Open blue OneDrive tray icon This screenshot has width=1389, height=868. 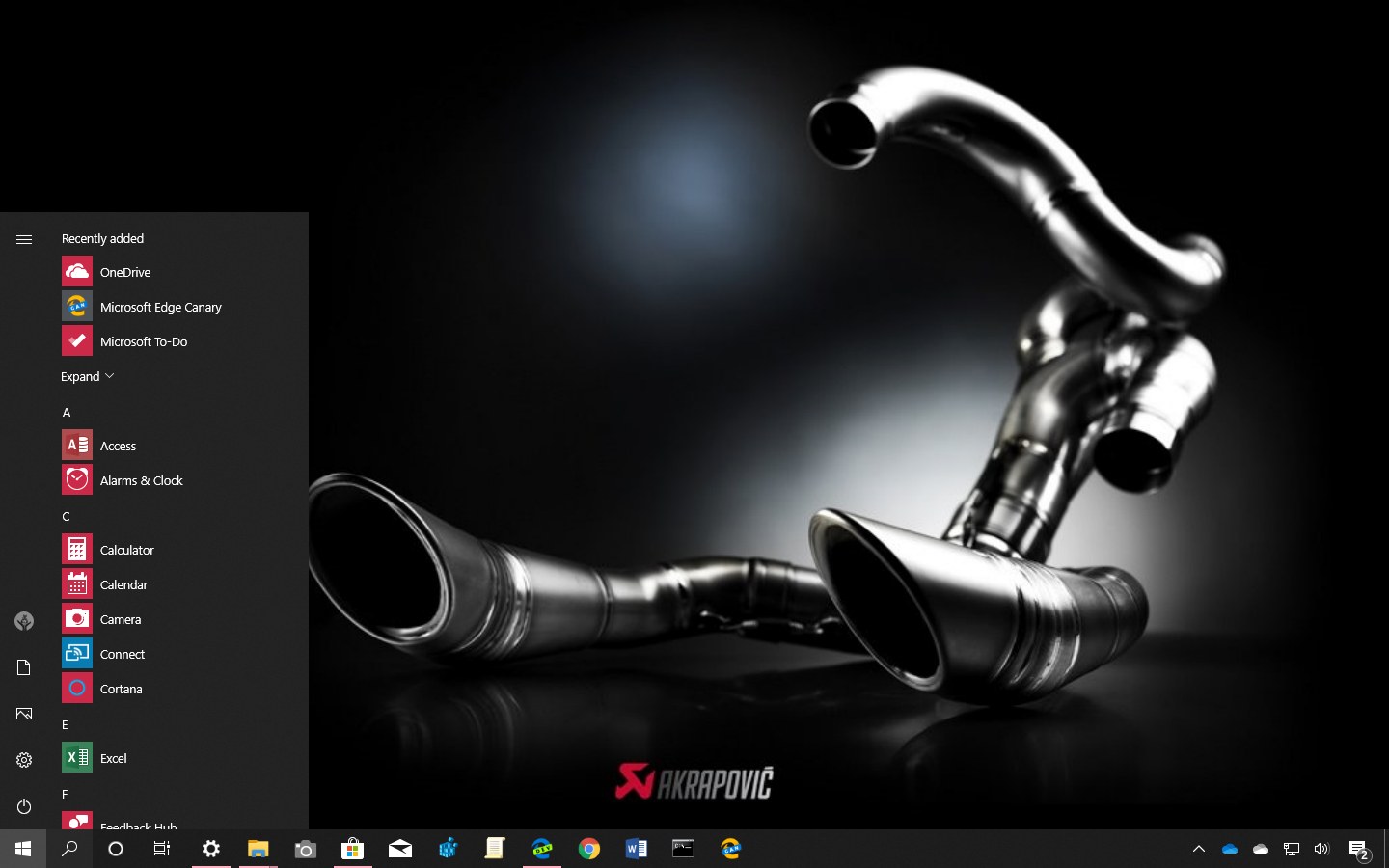(1230, 849)
